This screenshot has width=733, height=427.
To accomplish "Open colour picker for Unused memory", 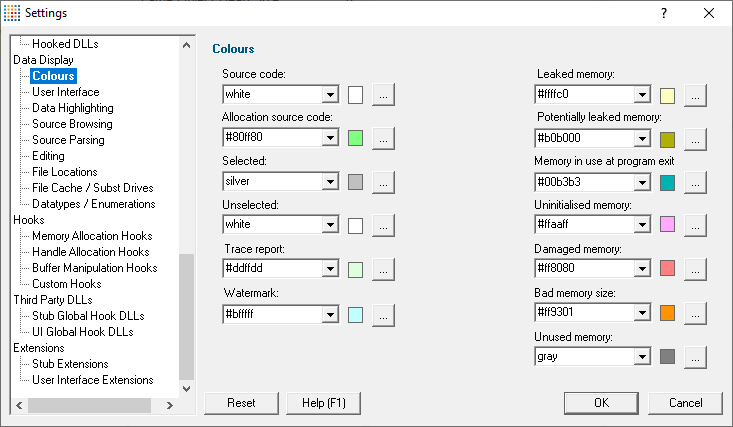I will [695, 357].
